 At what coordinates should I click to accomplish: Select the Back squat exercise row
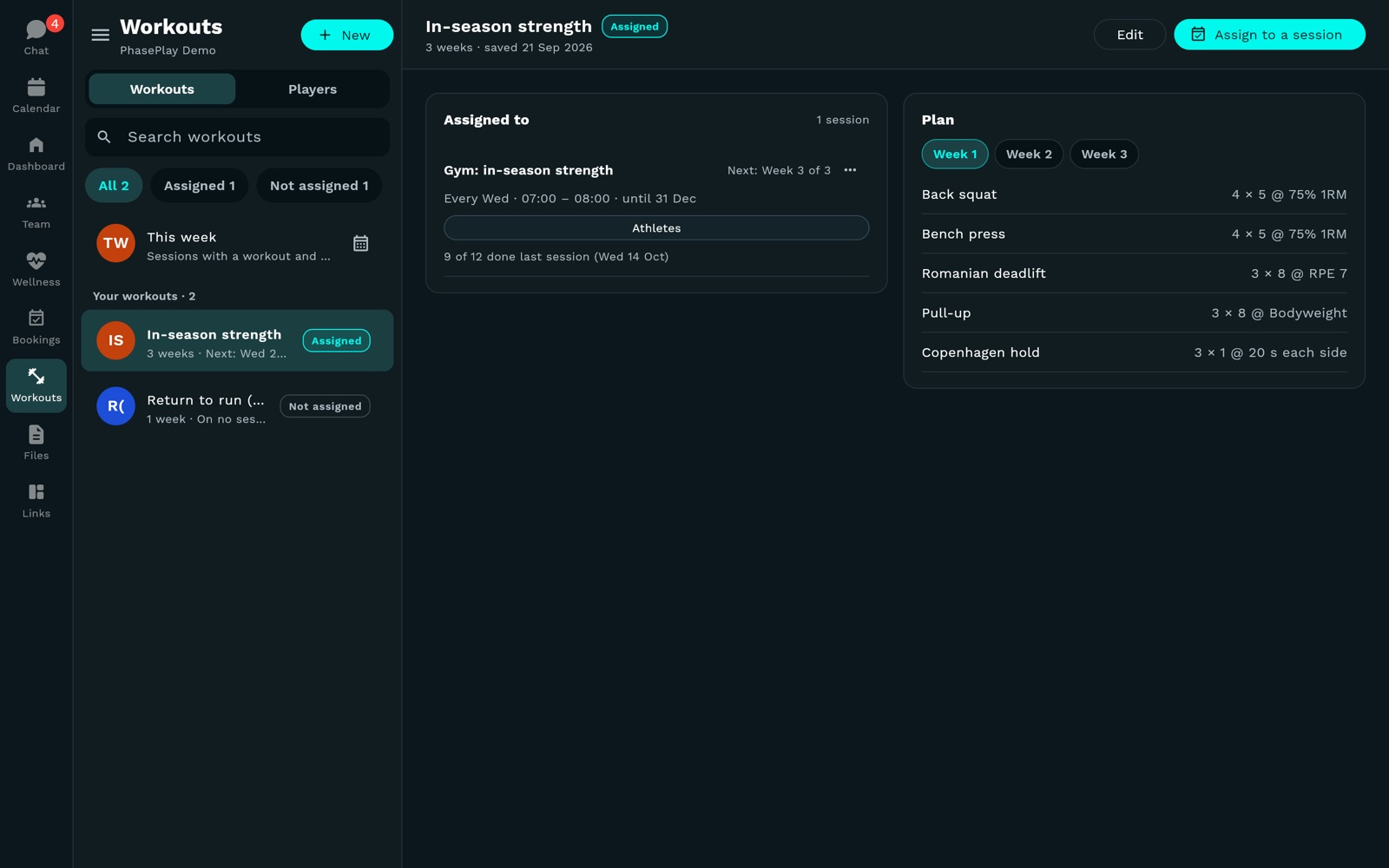(1134, 194)
